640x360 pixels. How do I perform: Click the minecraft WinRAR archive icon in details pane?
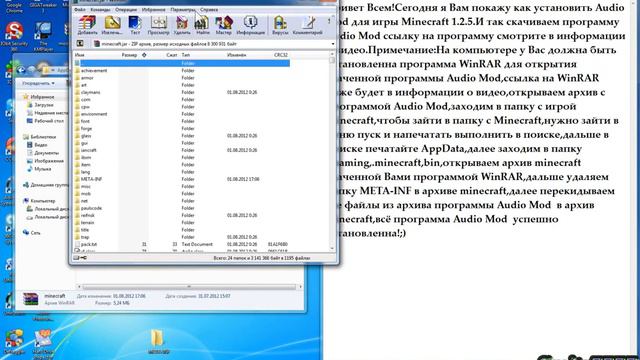[31, 299]
